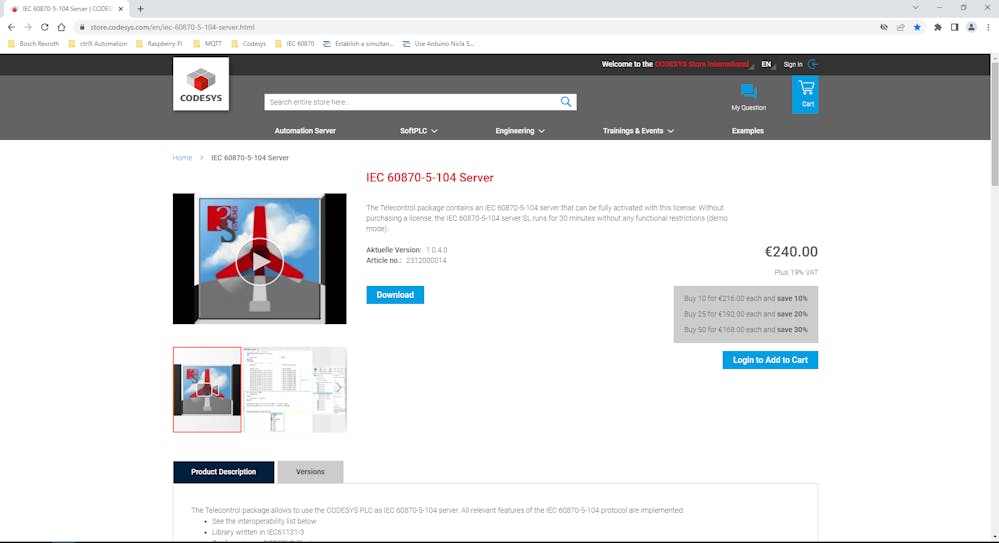999x543 pixels.
Task: Open Use Arduino Nicla S... bookmark
Action: point(438,44)
